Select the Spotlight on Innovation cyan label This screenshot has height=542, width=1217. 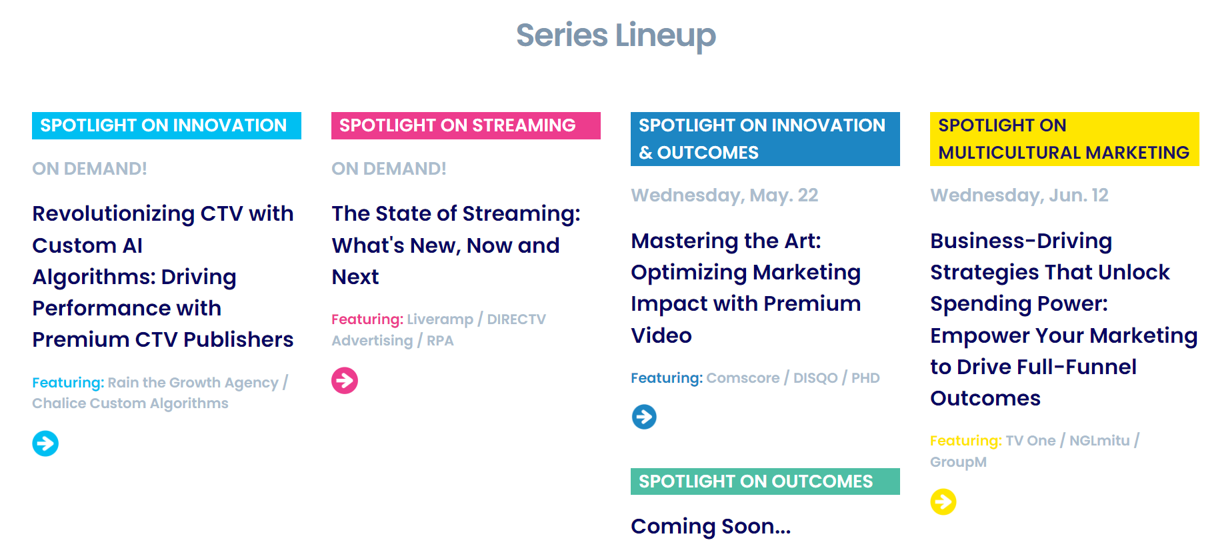pyautogui.click(x=166, y=125)
